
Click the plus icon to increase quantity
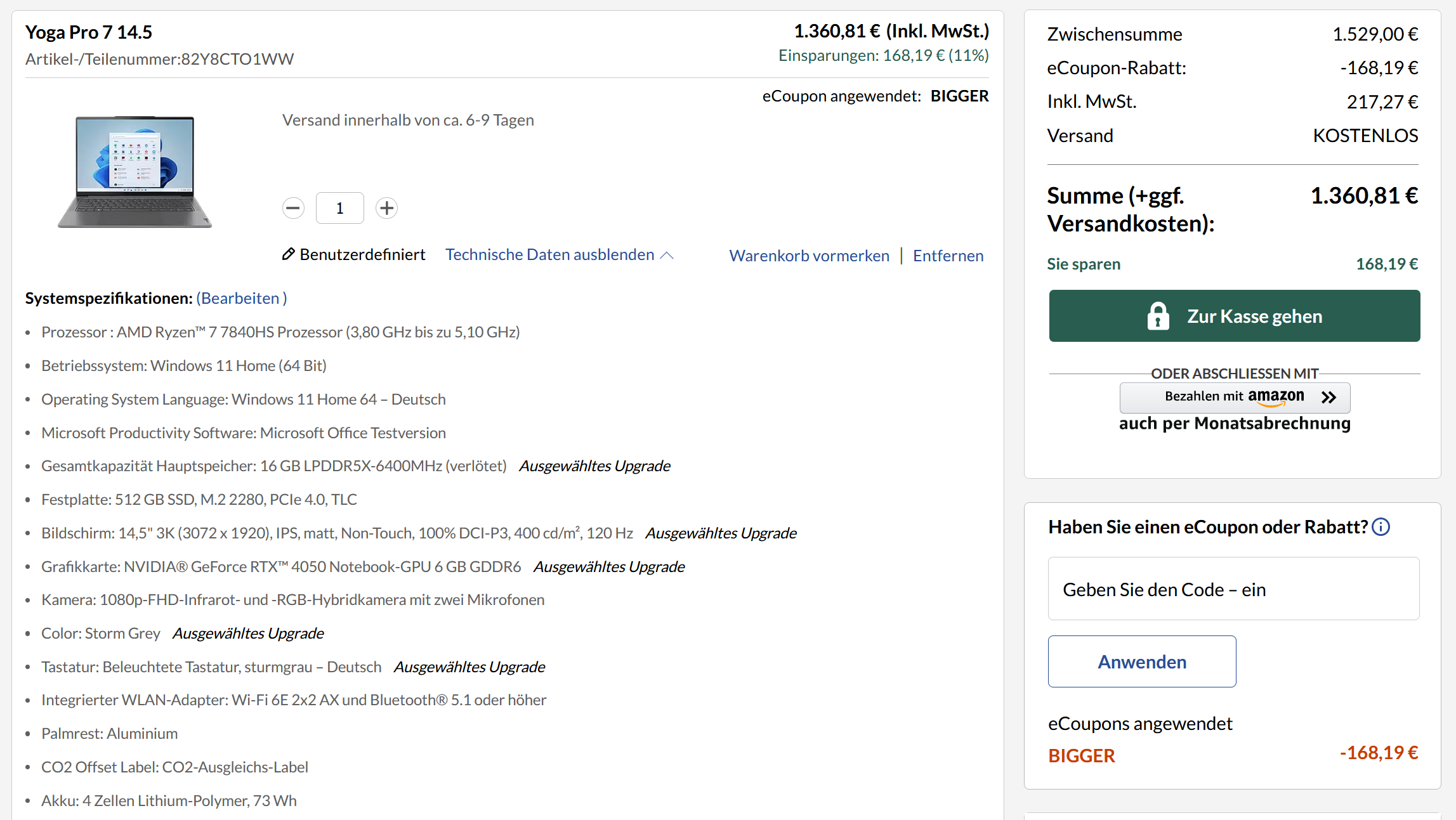point(386,207)
